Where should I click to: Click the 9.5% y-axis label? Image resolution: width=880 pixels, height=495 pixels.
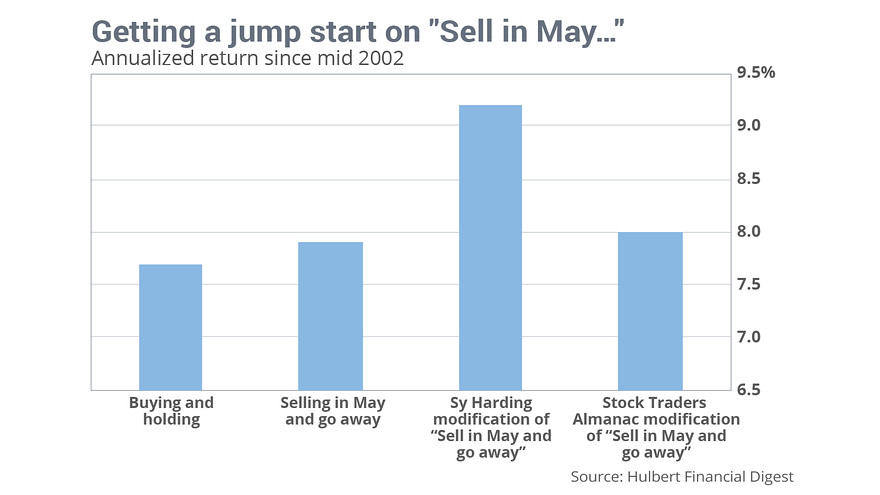755,73
